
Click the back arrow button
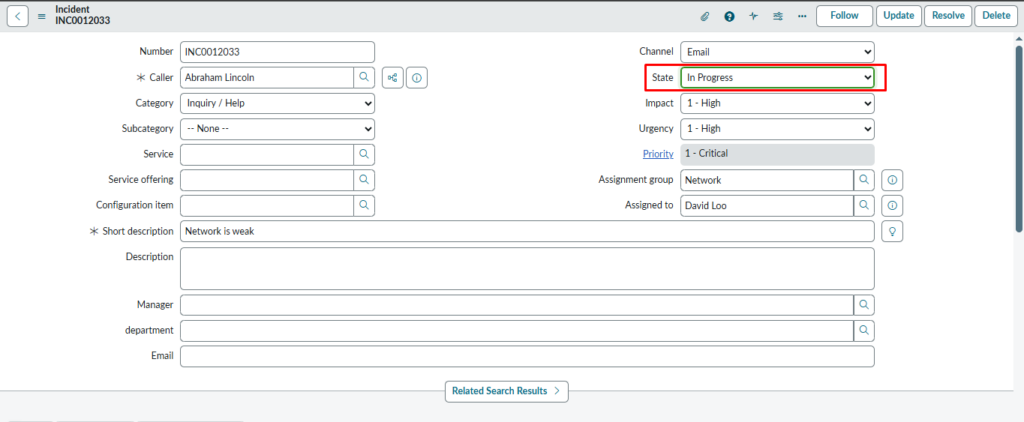click(x=19, y=16)
